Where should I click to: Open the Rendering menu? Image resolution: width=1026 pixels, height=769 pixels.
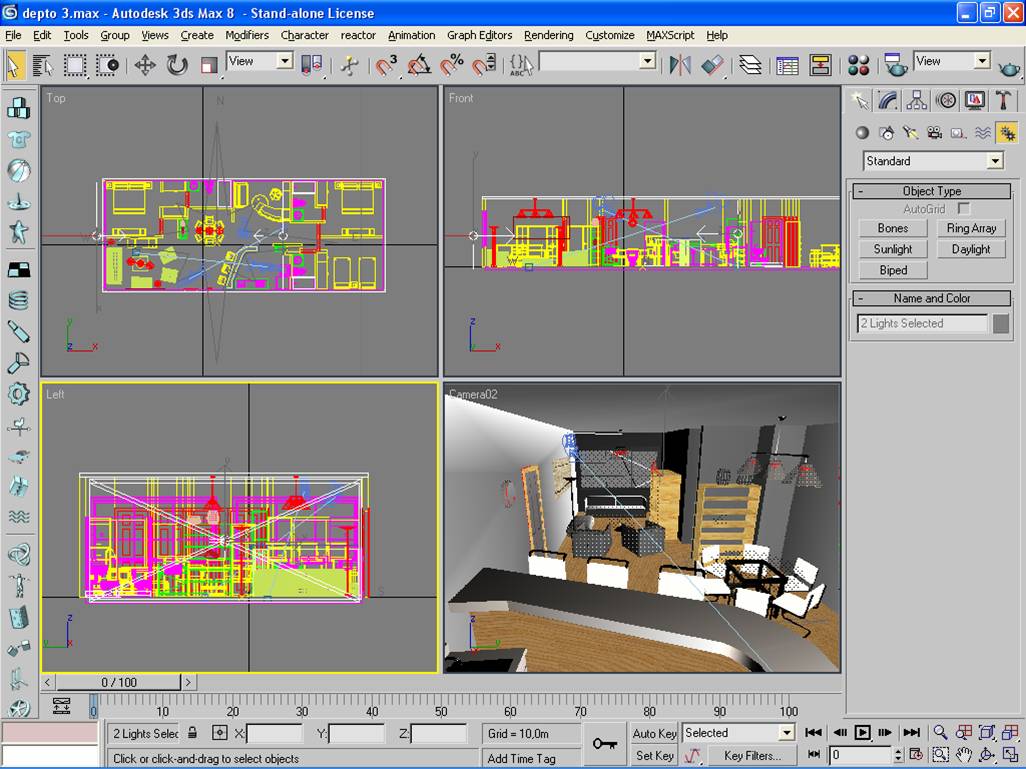[548, 35]
